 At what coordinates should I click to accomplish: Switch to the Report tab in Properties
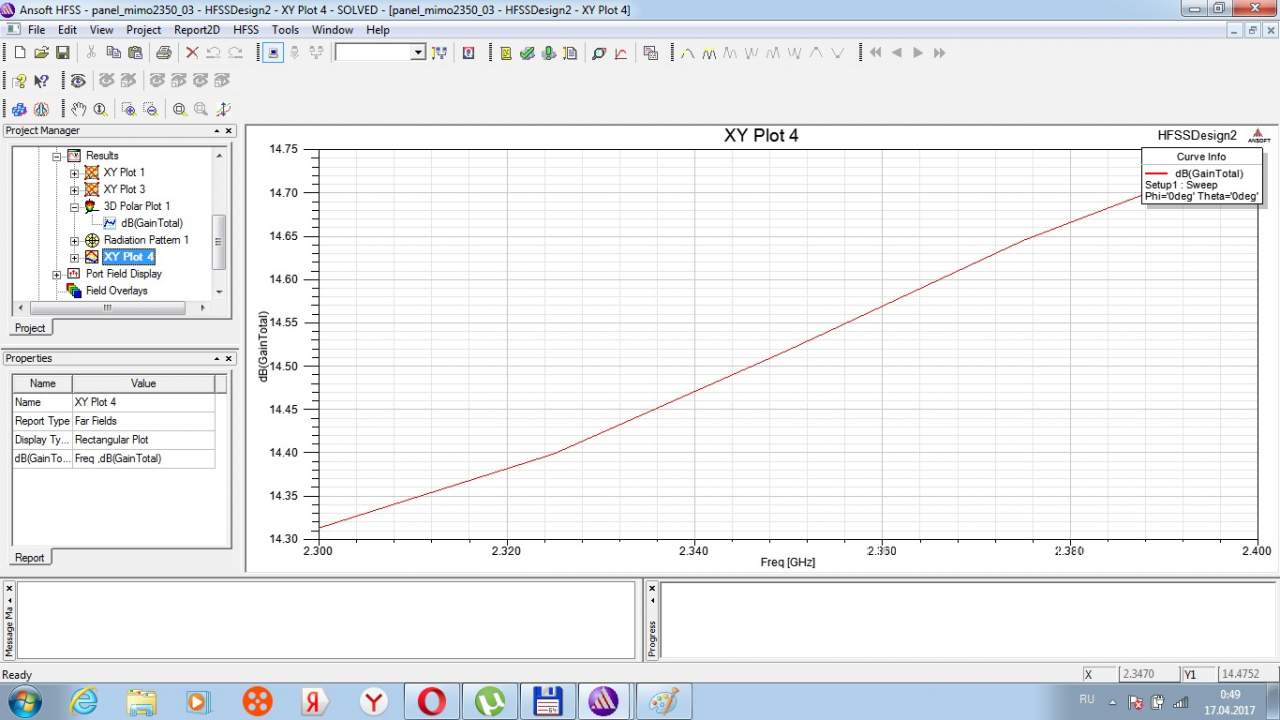[x=29, y=558]
